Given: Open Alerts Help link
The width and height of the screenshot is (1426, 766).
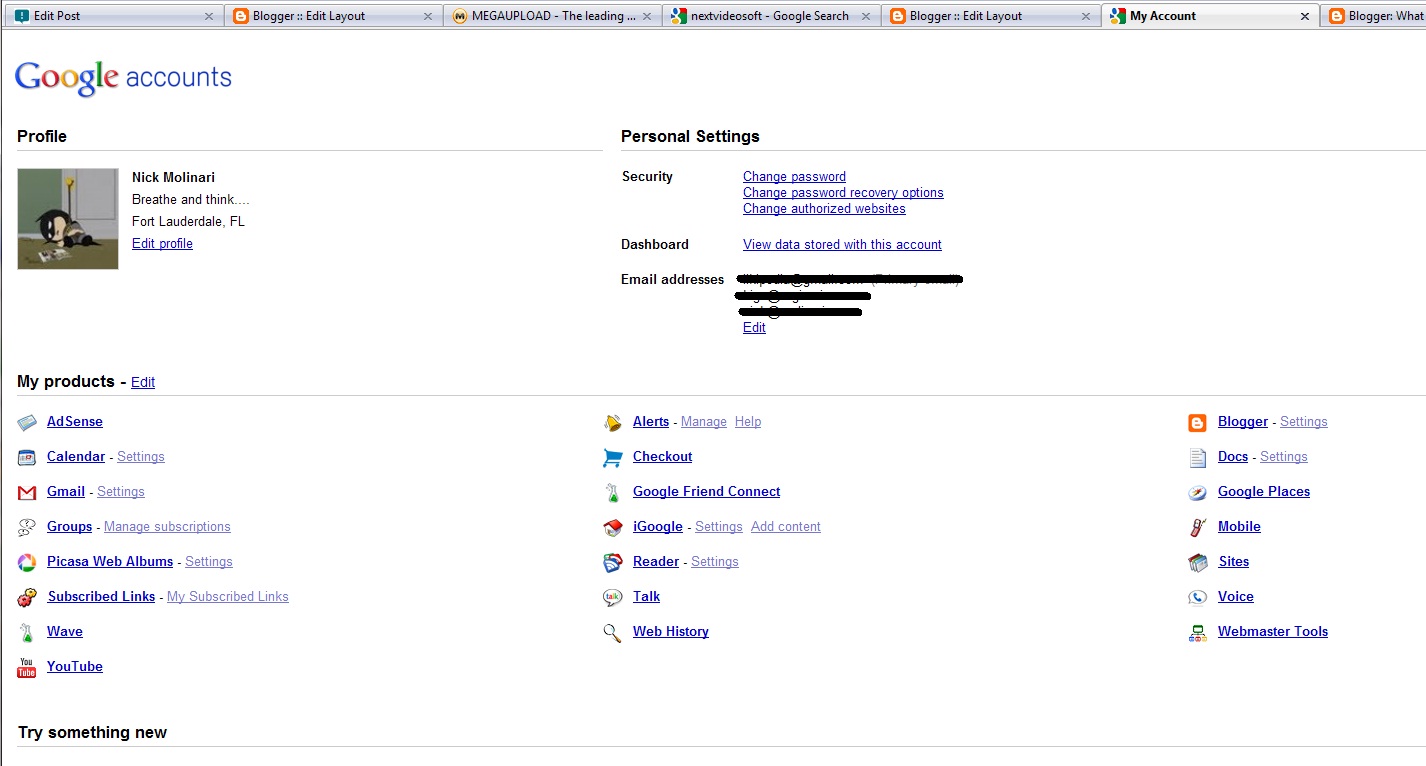Looking at the screenshot, I should [x=748, y=422].
